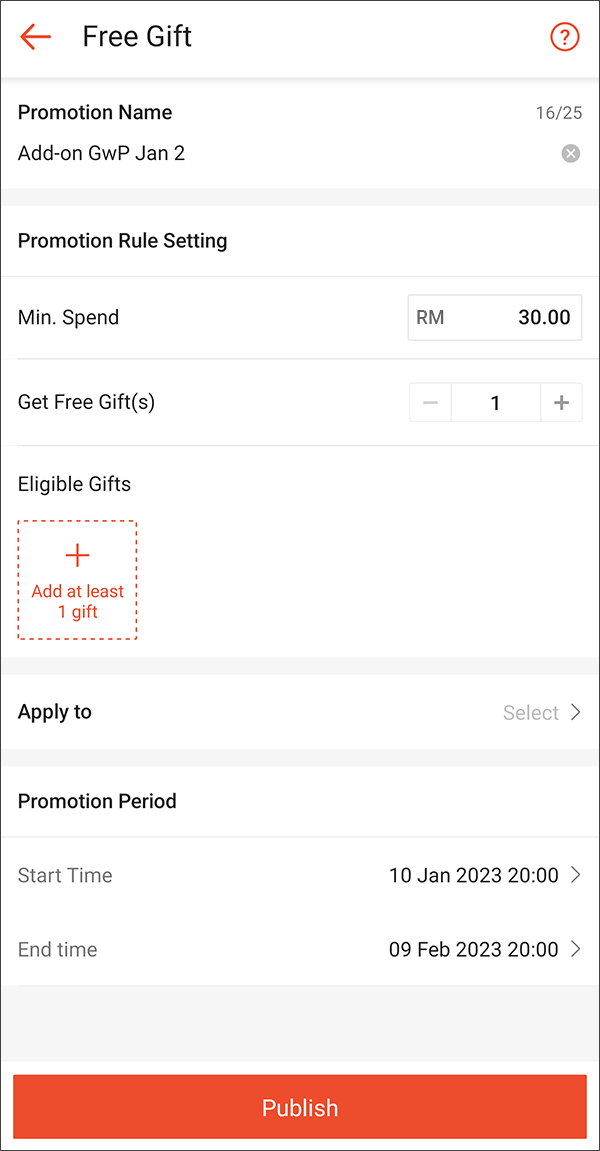Expand the Apply to selection chevron
The image size is (600, 1151).
pos(576,712)
